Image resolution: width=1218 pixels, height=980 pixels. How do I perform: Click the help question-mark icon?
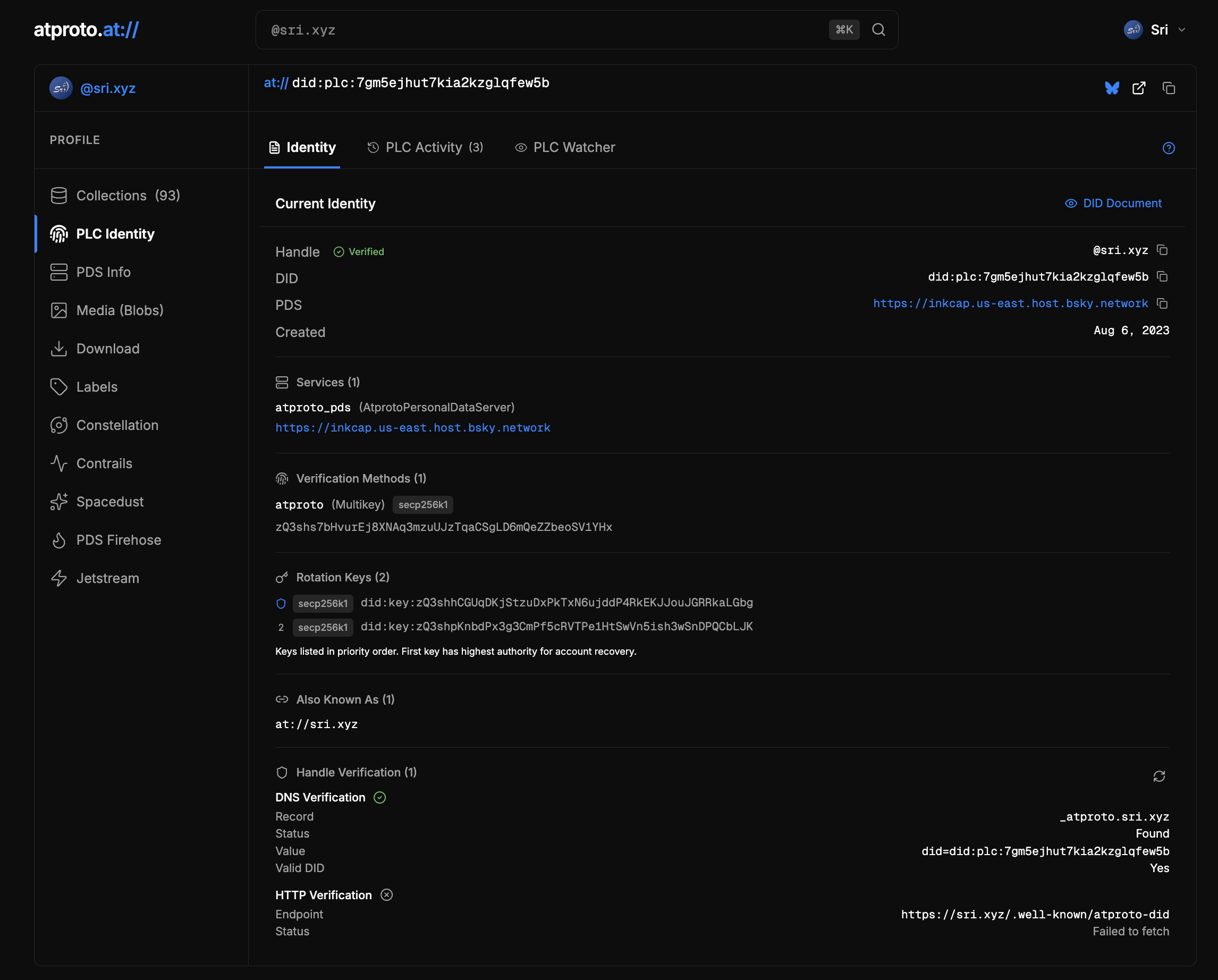[x=1168, y=148]
